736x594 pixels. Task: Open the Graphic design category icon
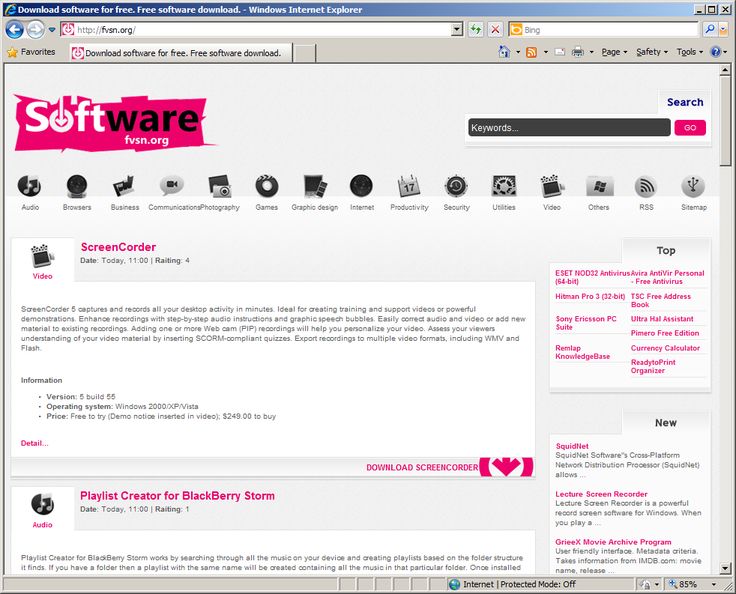click(314, 186)
